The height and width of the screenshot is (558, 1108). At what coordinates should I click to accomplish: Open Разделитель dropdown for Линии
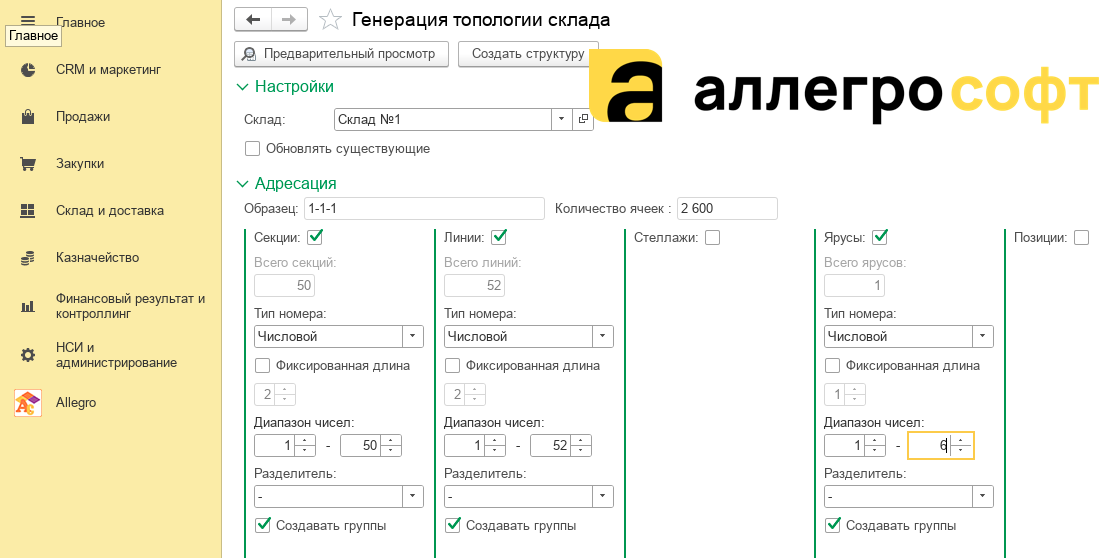(x=603, y=497)
